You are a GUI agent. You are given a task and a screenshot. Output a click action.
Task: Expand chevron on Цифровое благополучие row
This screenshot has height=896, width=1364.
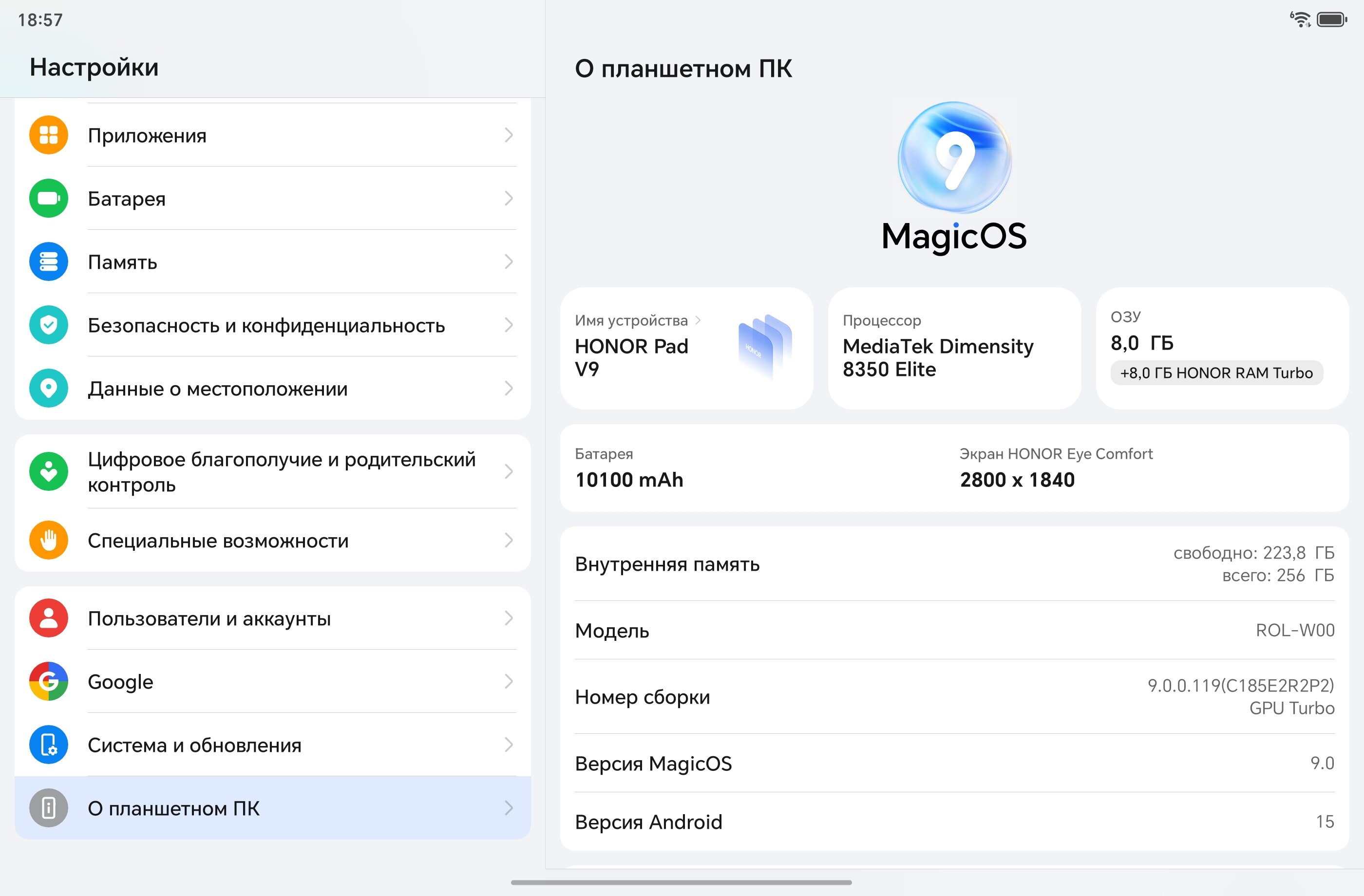[x=509, y=471]
